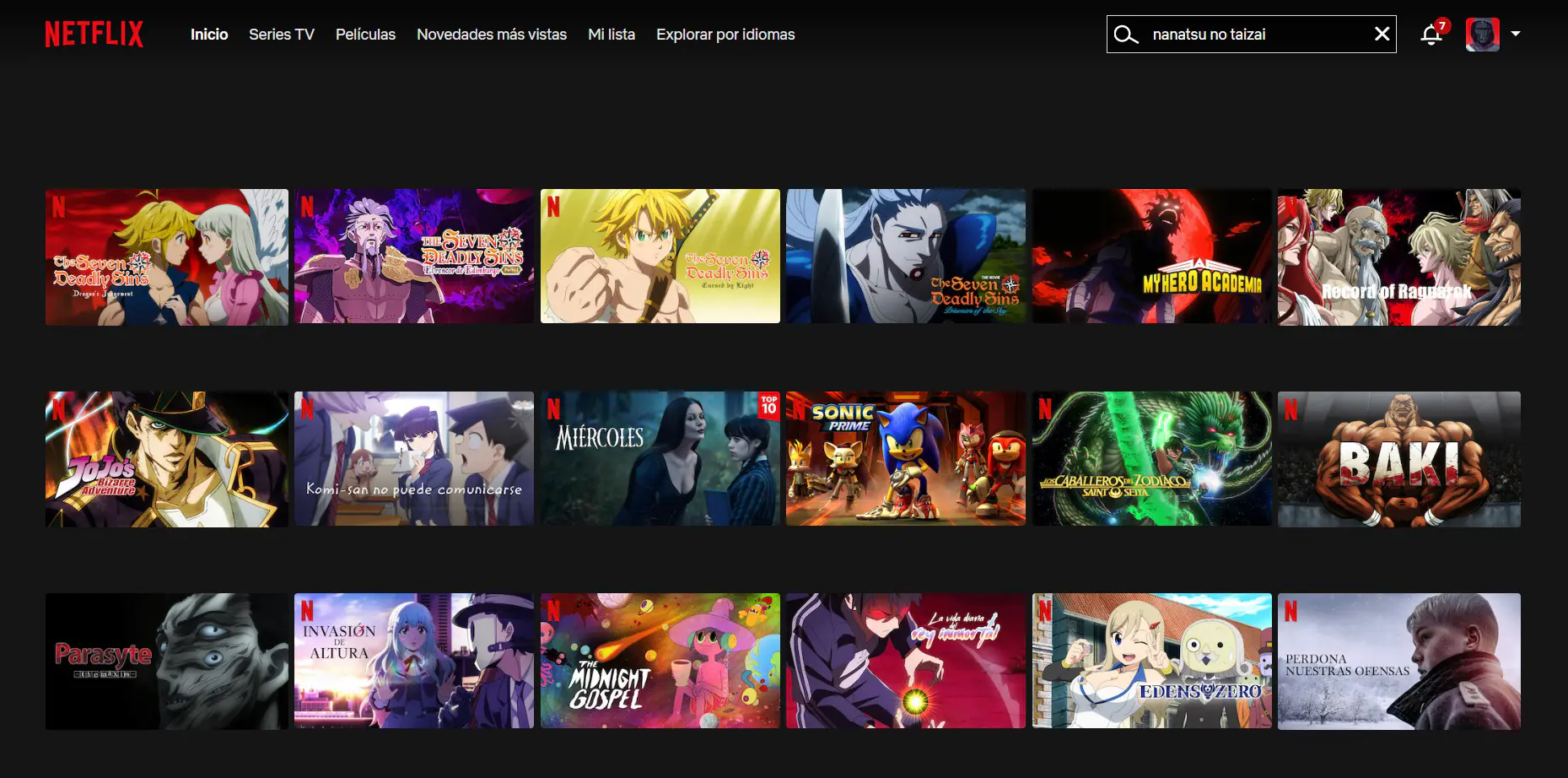Open the notifications bell
The width and height of the screenshot is (1568, 778).
[1431, 35]
